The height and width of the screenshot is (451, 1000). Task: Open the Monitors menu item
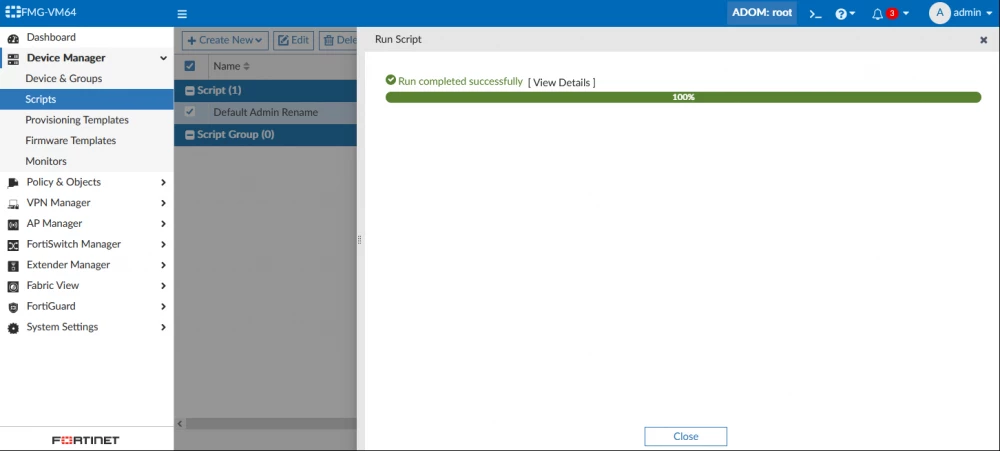click(46, 161)
